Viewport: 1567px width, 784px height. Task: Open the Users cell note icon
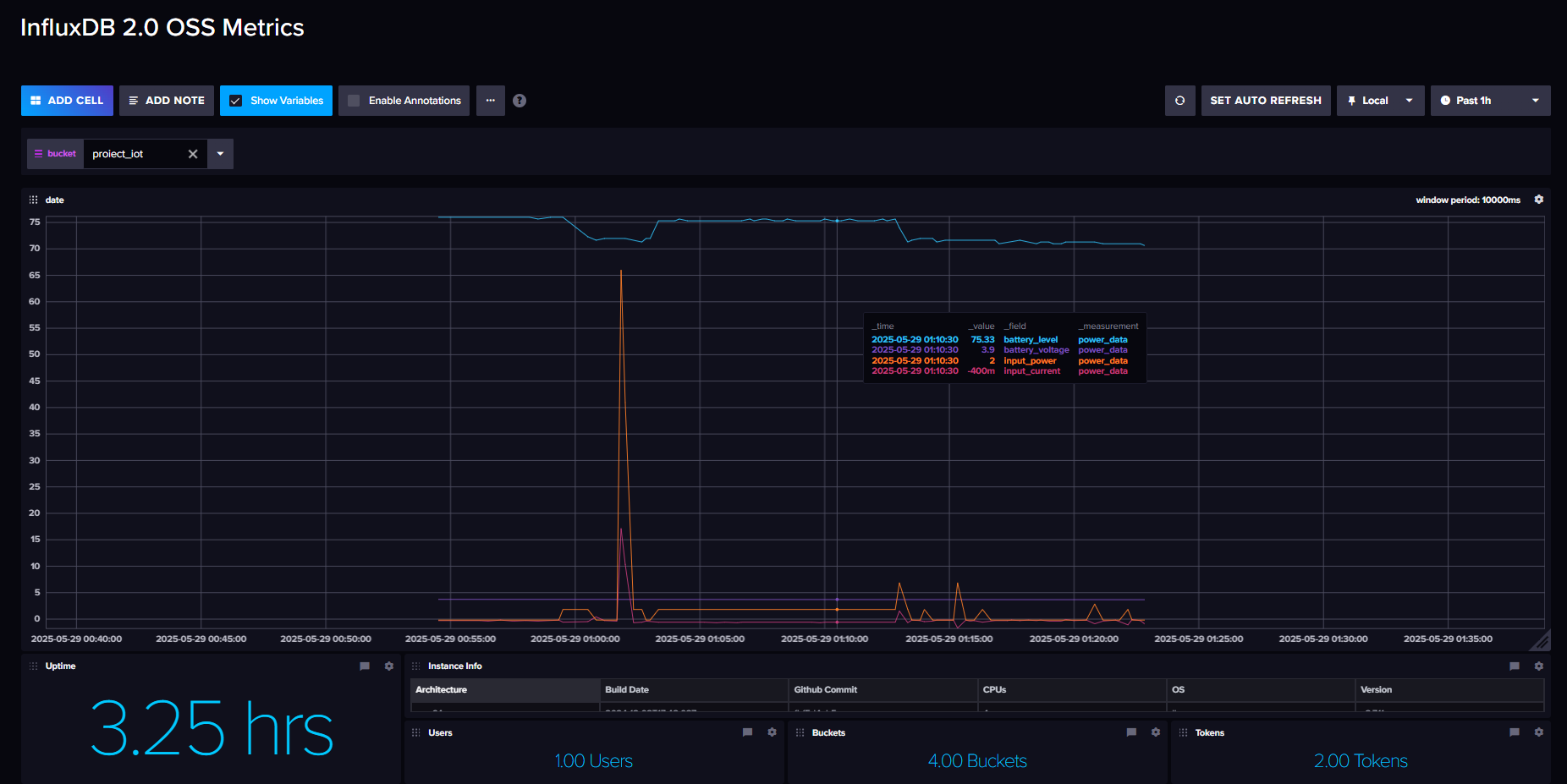pos(747,732)
